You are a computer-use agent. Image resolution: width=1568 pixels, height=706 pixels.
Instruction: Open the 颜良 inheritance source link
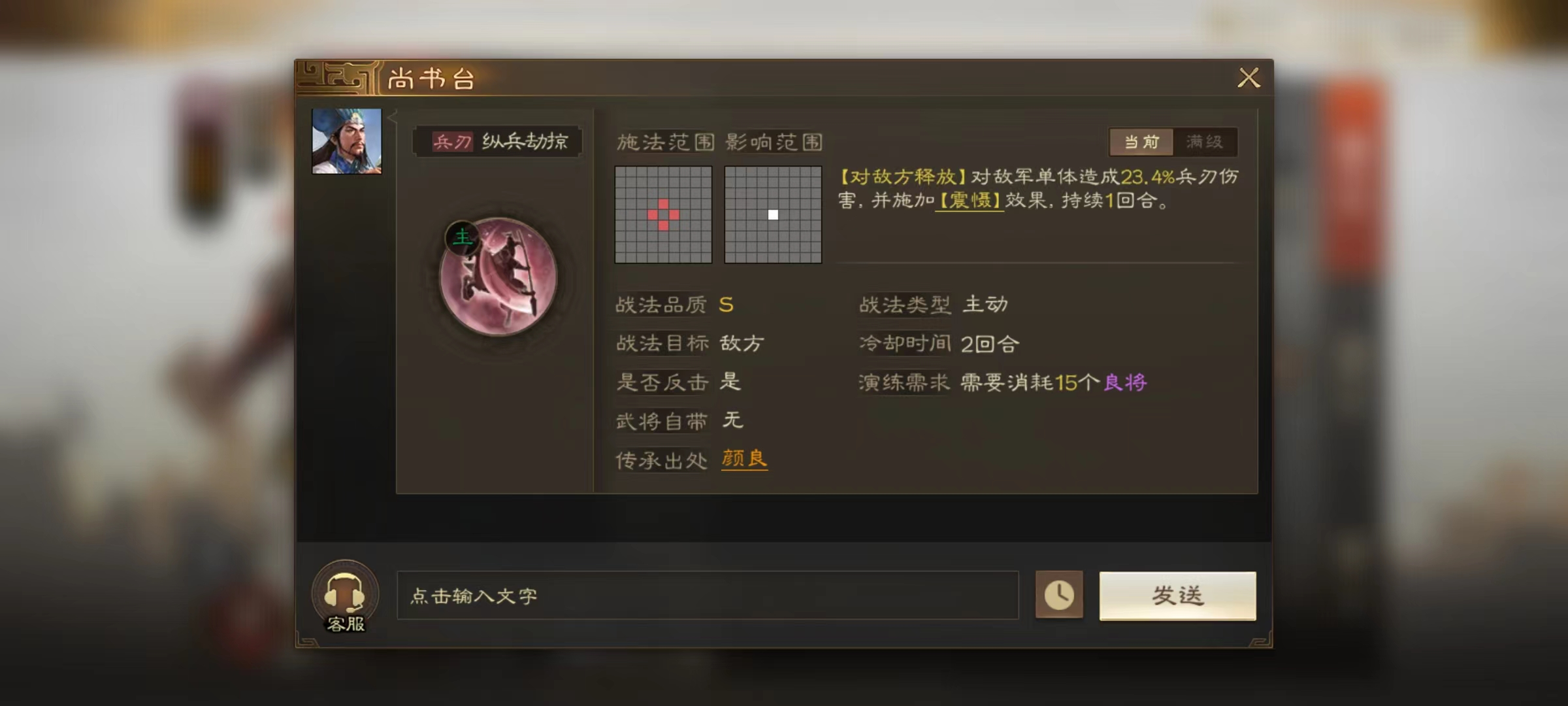744,459
